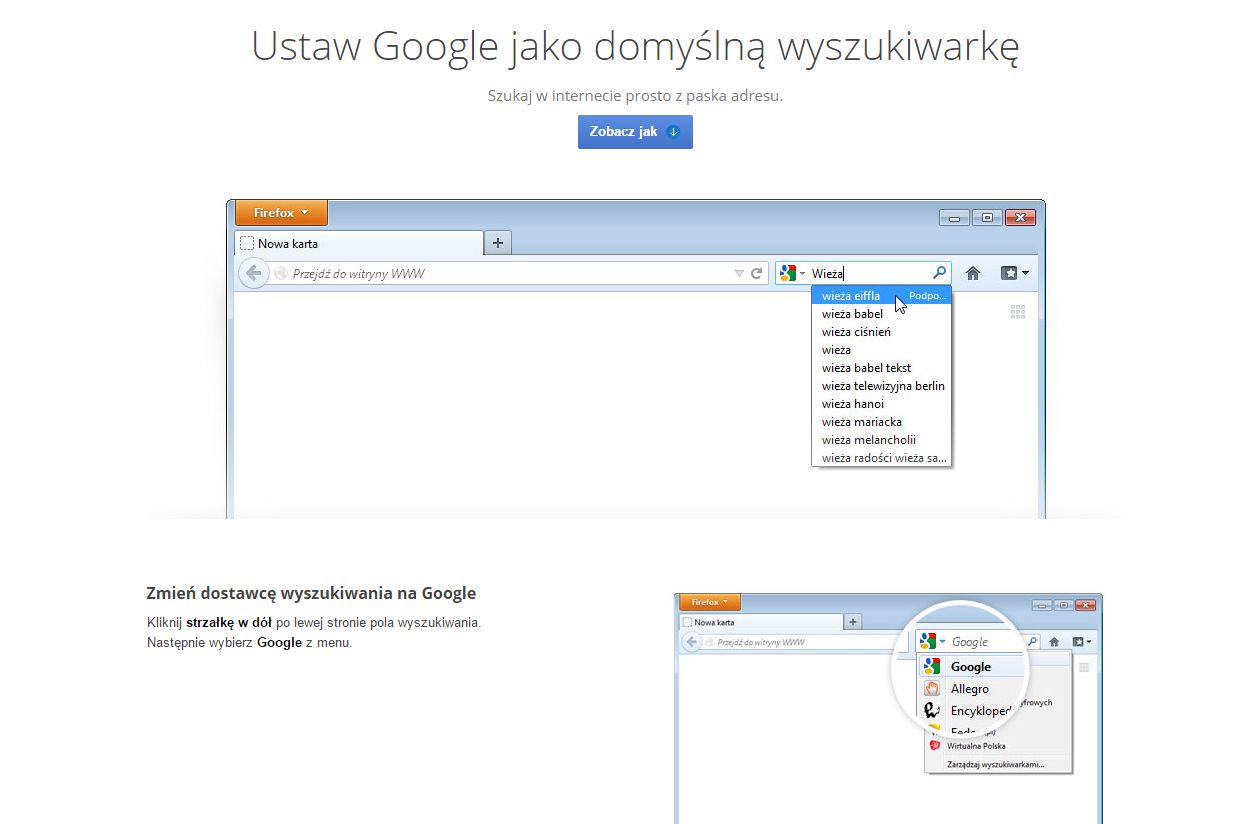Show address history triangle in large mockup
Screen dimensions: 1236x824
739,273
